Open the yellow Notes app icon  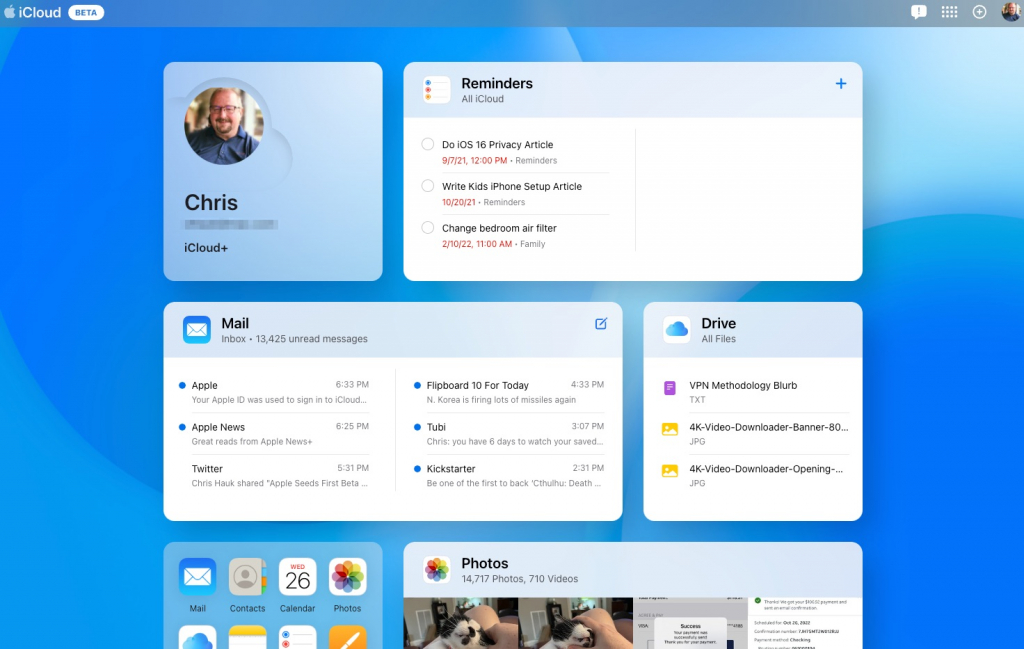pos(247,637)
